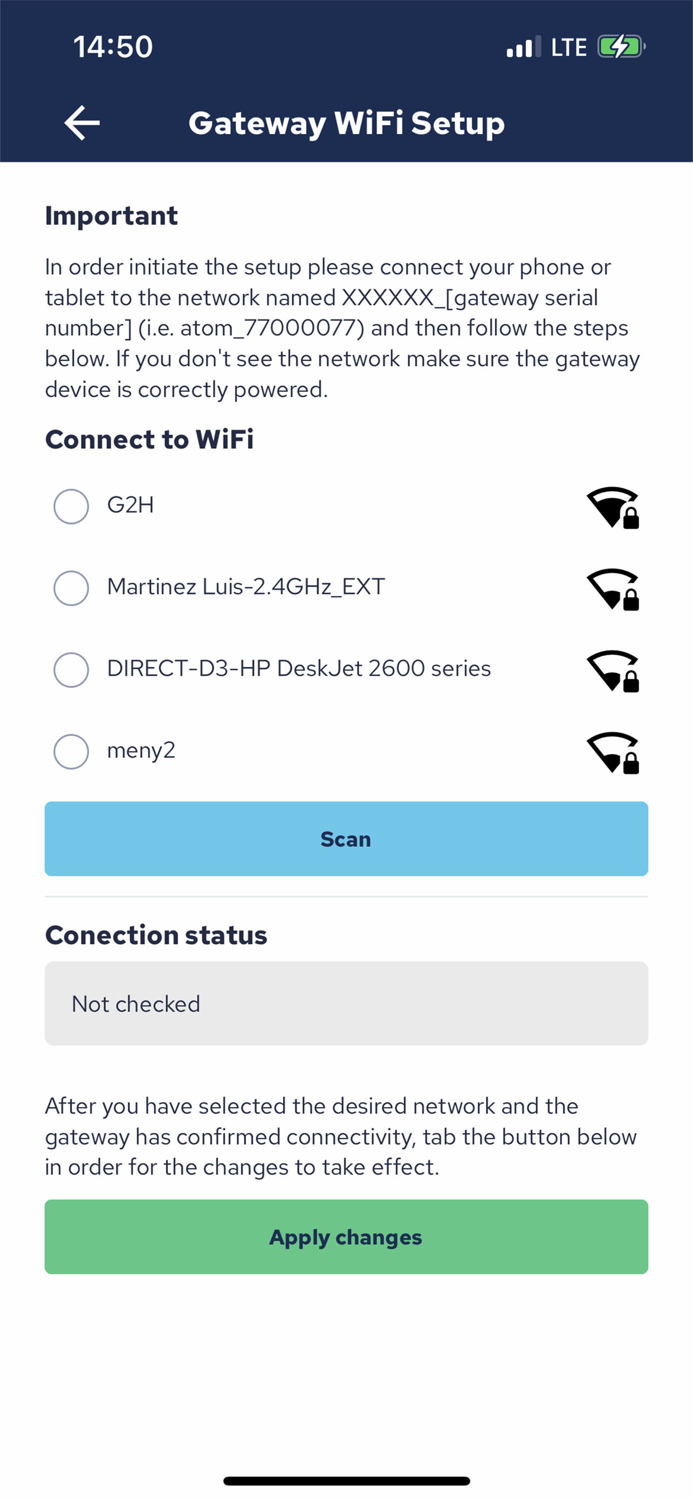Click the WiFi signal icon beside Martinez Luis network

click(613, 589)
